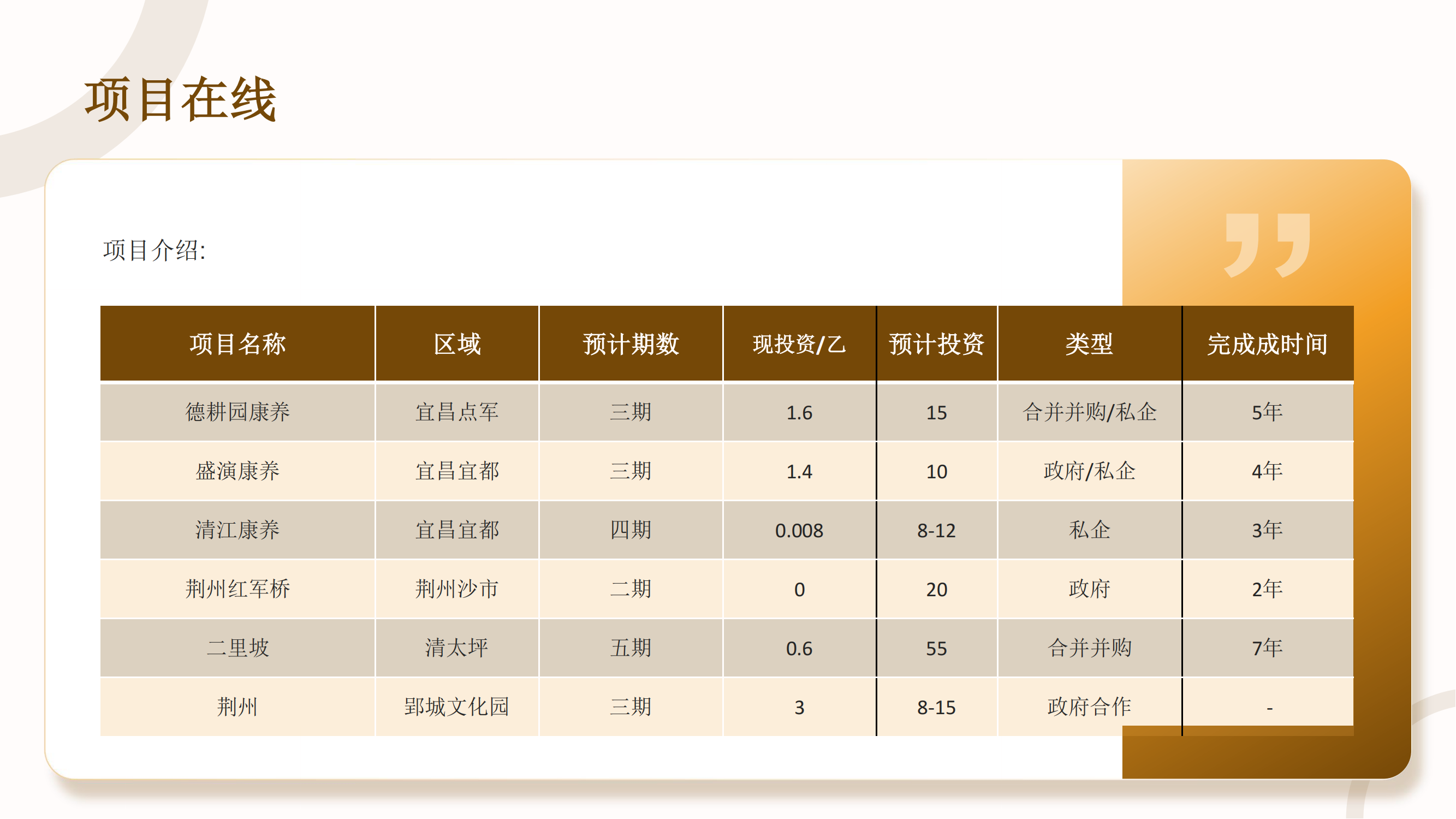Click the 政府合作 type cell
Screen dimensions: 1456x819
pos(1089,707)
